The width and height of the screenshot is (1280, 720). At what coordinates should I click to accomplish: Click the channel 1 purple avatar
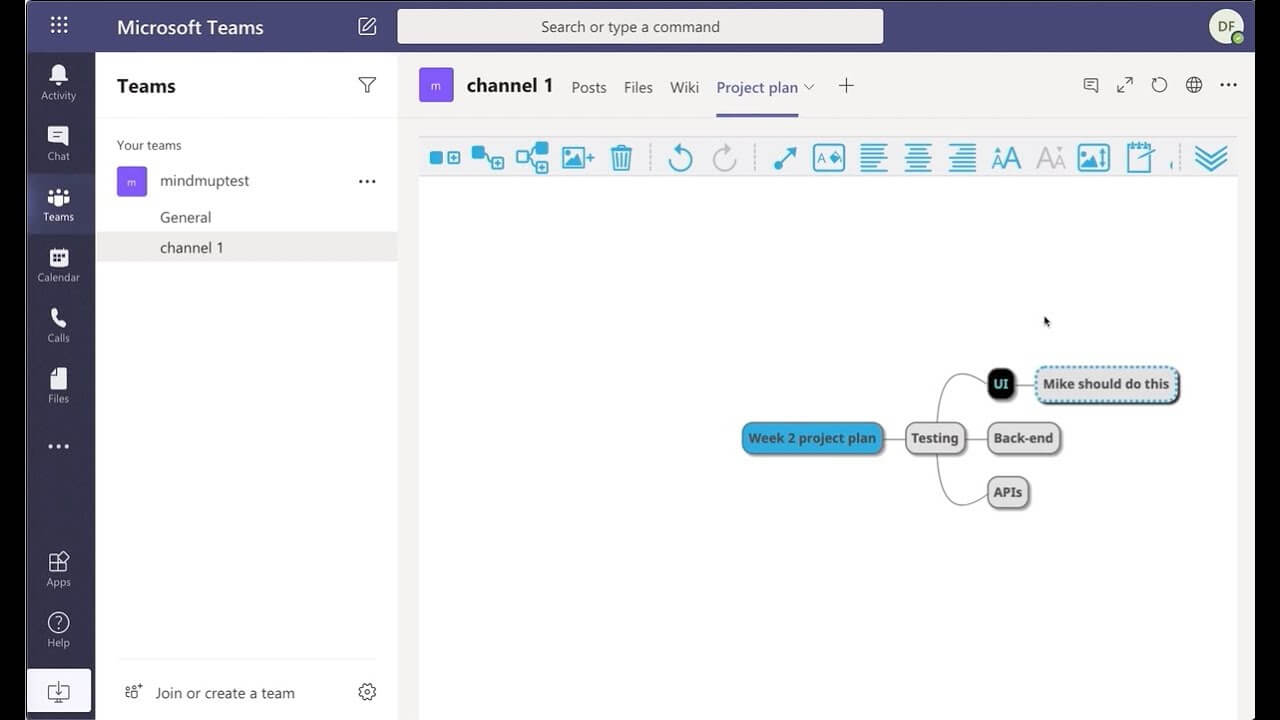(436, 86)
